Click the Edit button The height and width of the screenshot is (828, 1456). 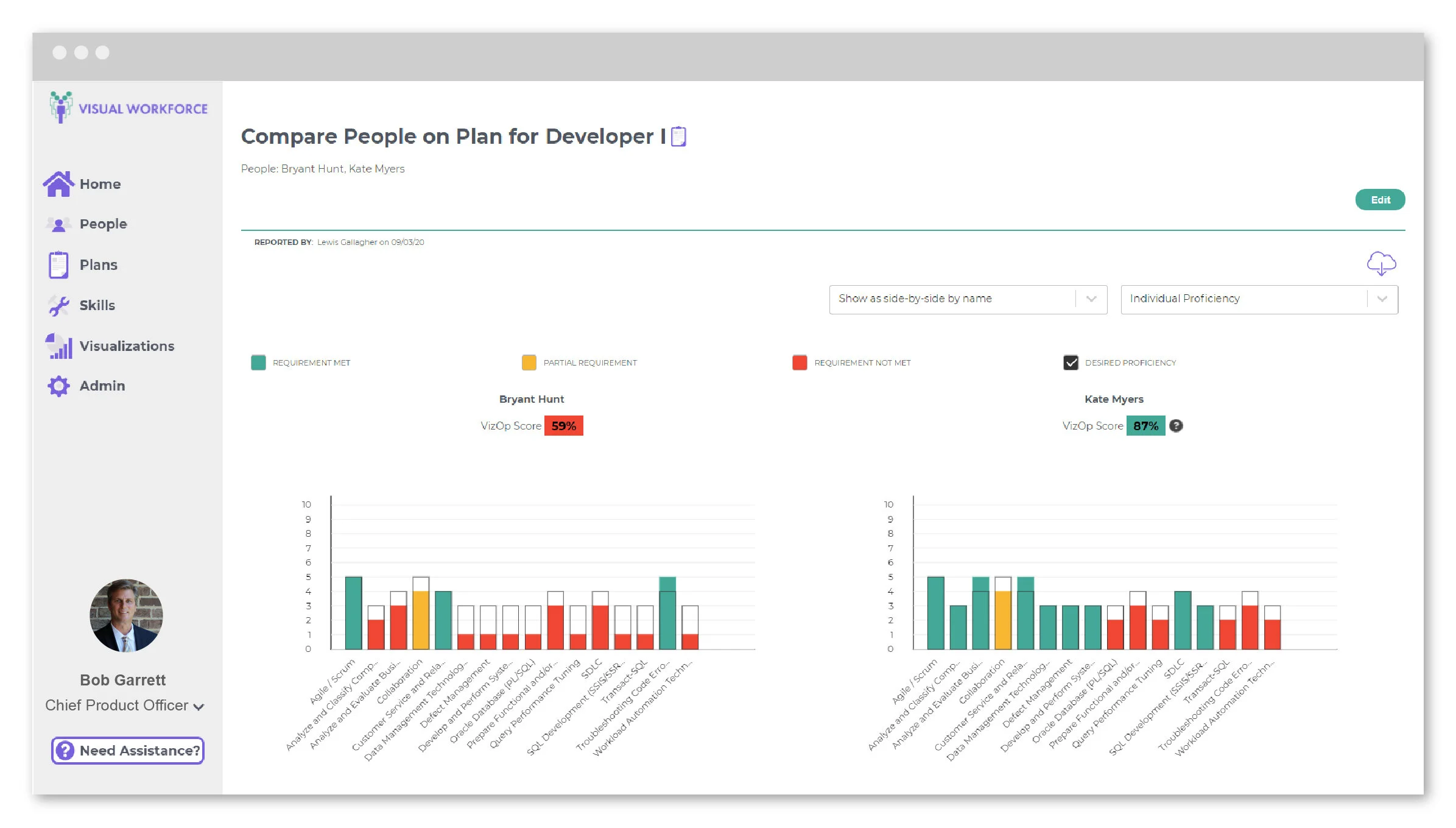click(x=1380, y=199)
